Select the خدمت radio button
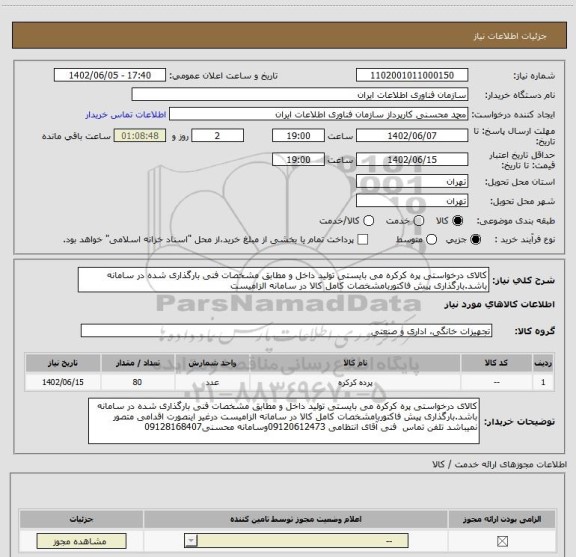576x557 pixels. [x=419, y=220]
